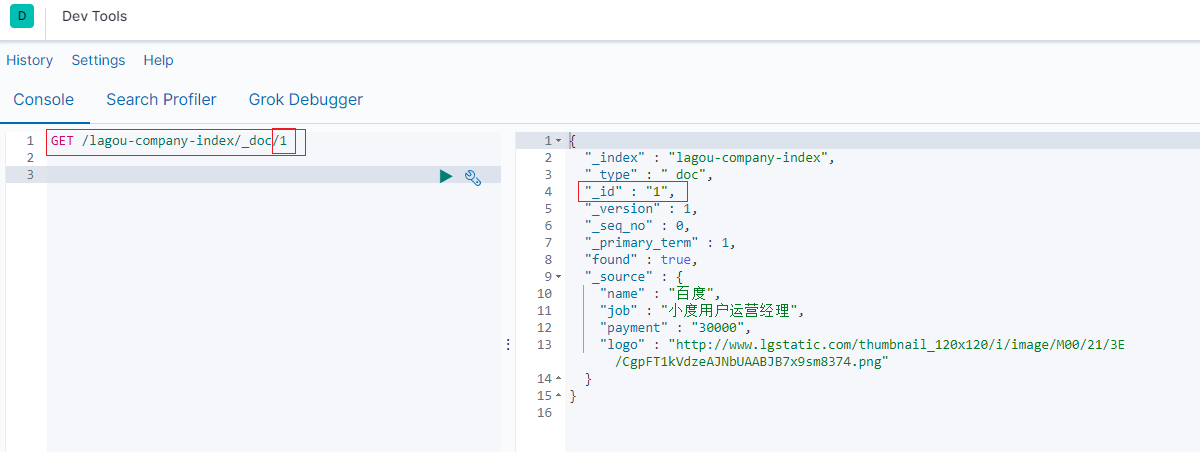Viewport: 1200px width, 452px height.
Task: Click the "job" : "小度用户运营经理" line
Action: pyautogui.click(x=701, y=311)
